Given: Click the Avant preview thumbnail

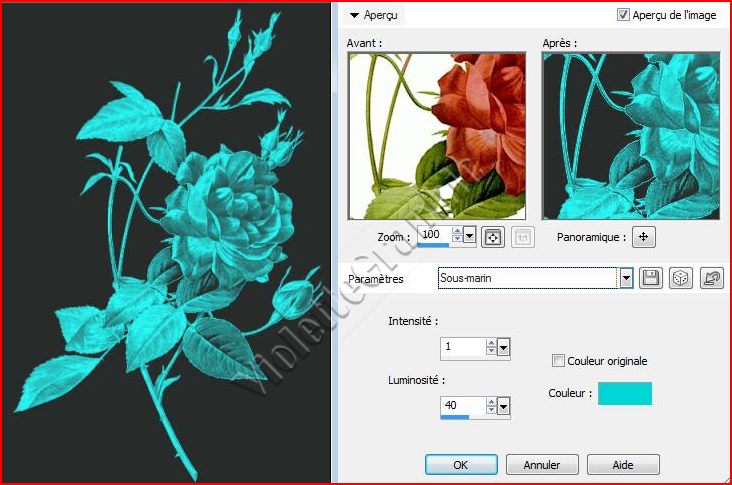Looking at the screenshot, I should pos(436,136).
